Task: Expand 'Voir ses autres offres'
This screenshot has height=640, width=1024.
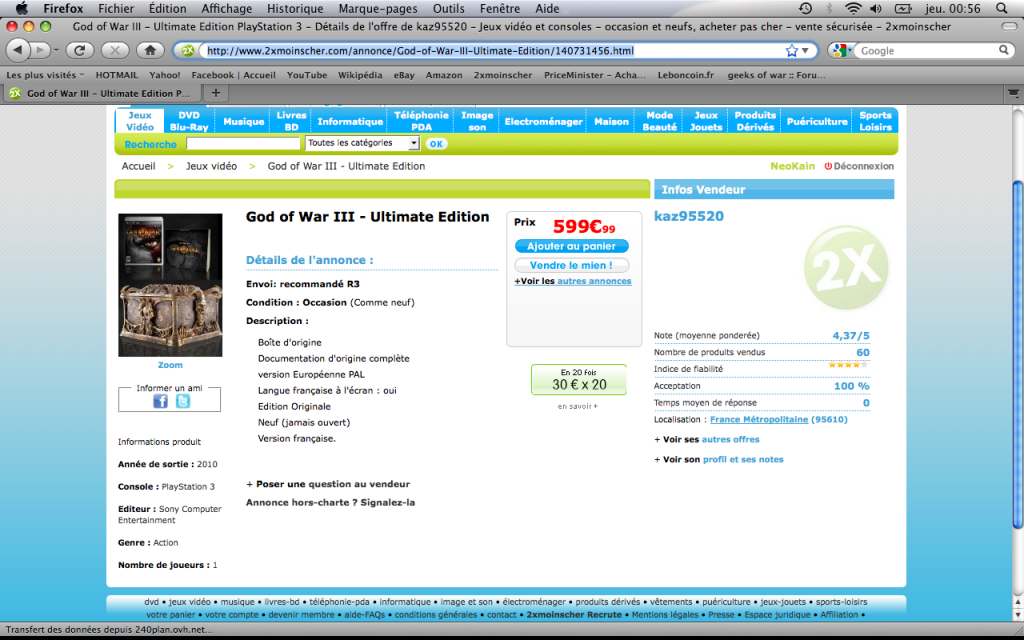Action: click(x=707, y=440)
